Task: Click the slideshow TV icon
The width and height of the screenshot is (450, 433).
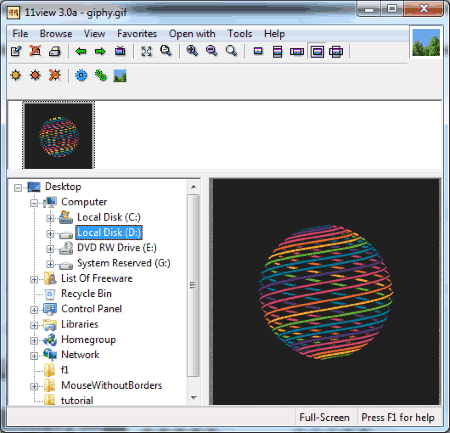Action: click(x=120, y=51)
